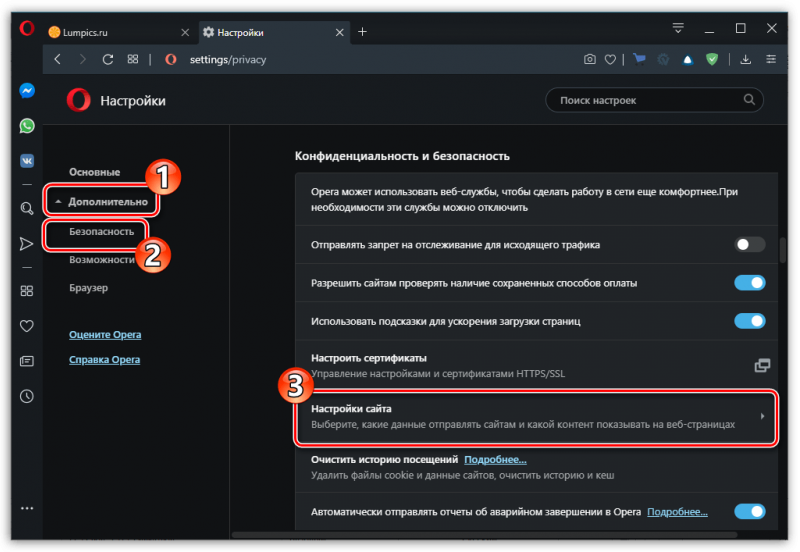The image size is (800, 552).
Task: Open the tab menu icon in title bar
Action: pyautogui.click(x=678, y=28)
